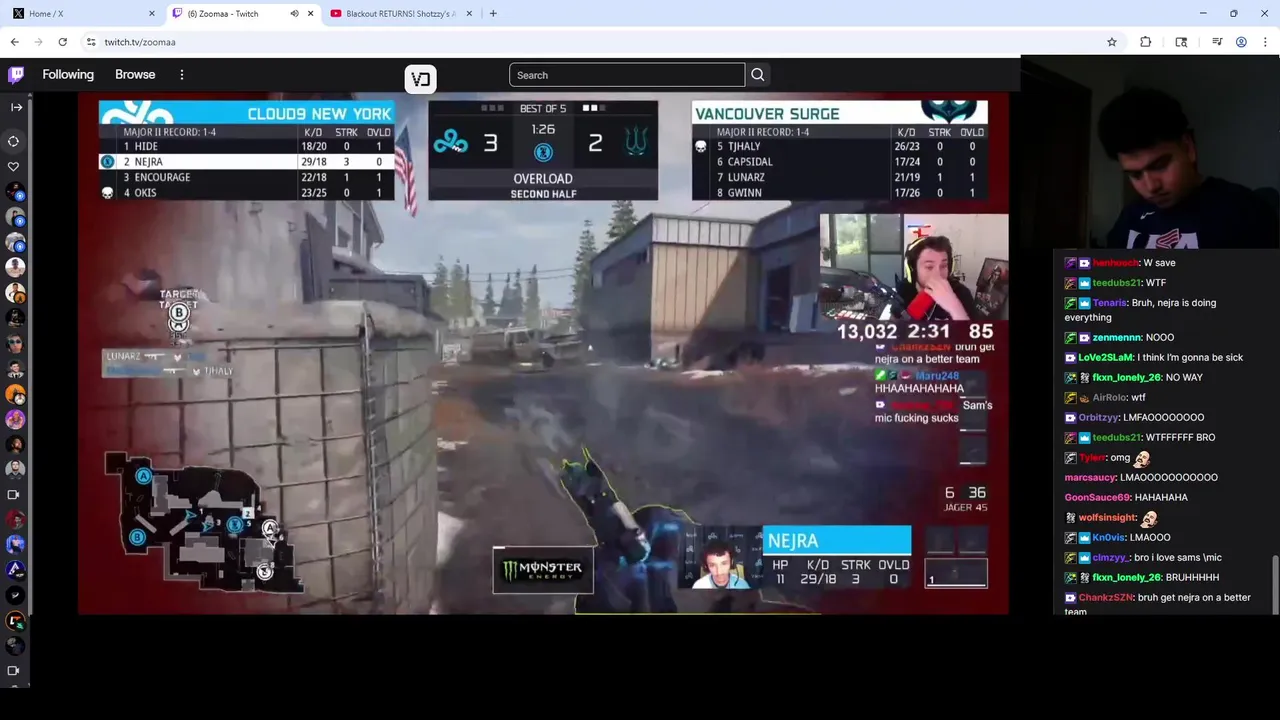Expand the collapsed Twitch side navigation arrow

pyautogui.click(x=16, y=107)
